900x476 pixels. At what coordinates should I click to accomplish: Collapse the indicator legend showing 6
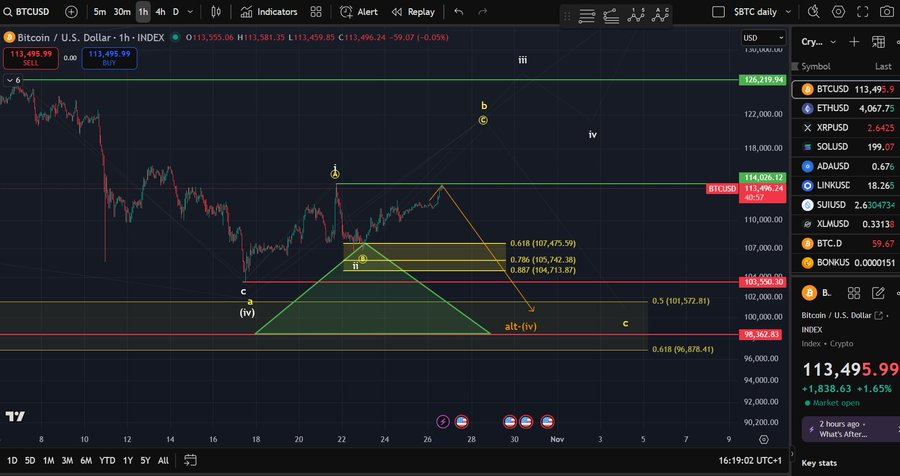pyautogui.click(x=12, y=79)
